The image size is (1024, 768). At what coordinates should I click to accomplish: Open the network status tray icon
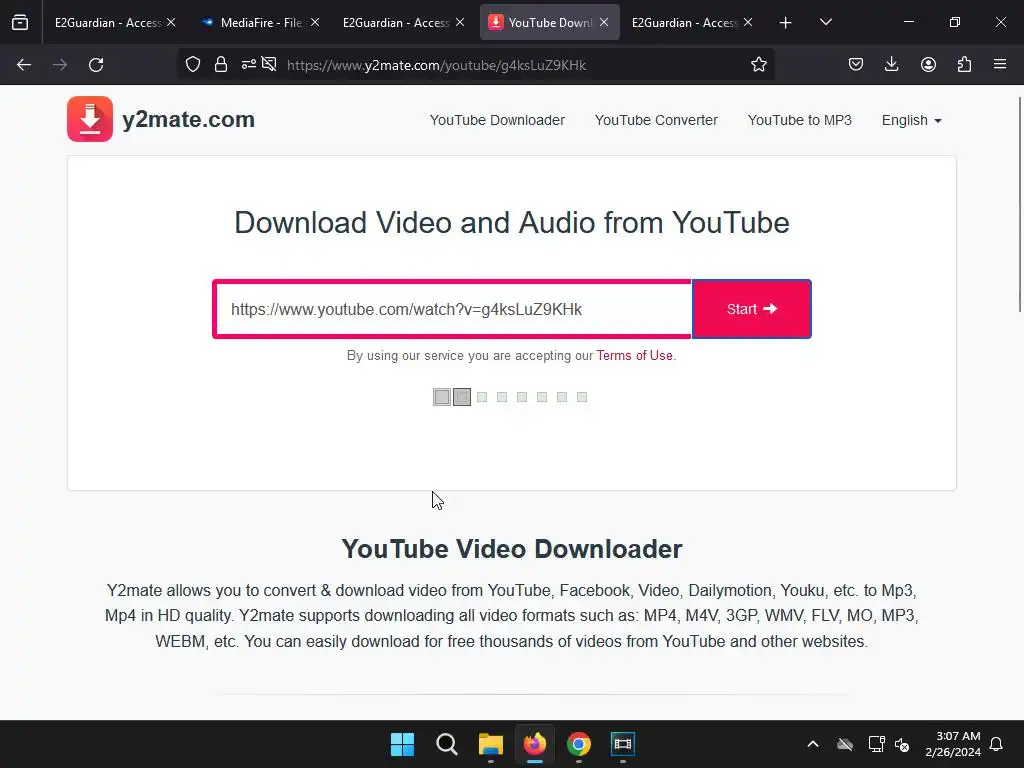(876, 744)
